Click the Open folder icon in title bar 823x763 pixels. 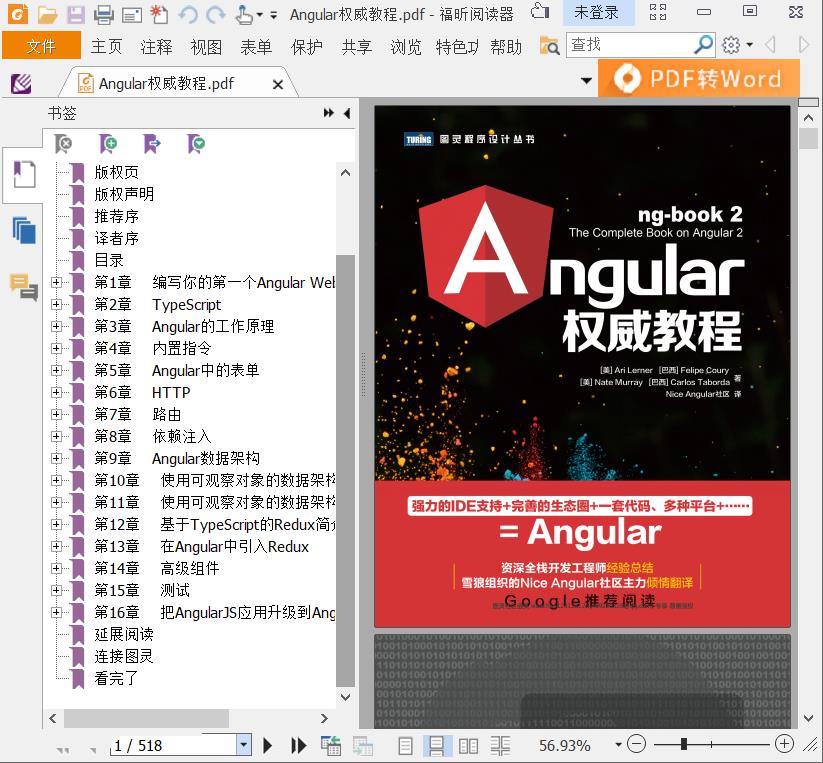pyautogui.click(x=47, y=15)
